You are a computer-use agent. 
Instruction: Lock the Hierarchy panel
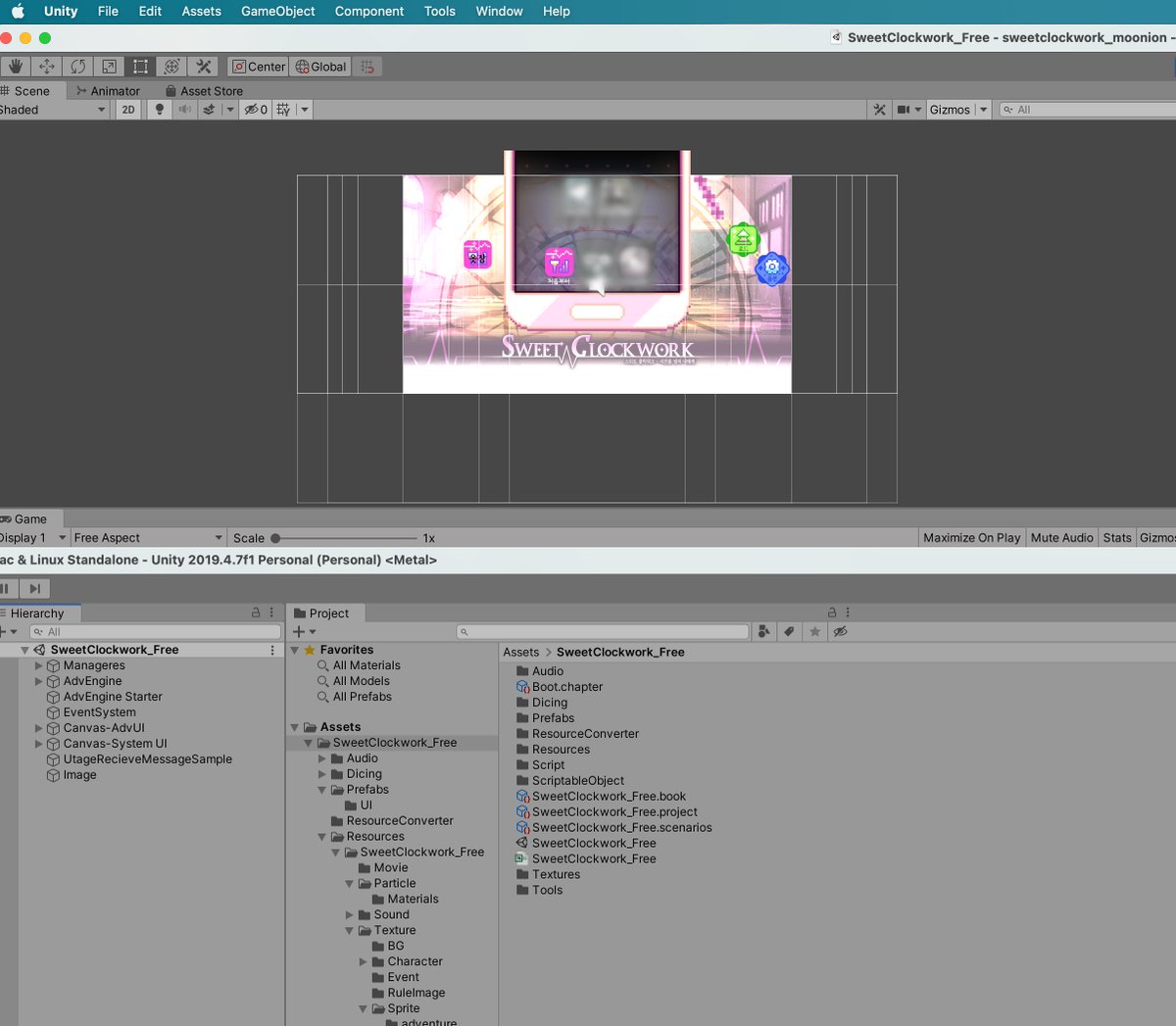pos(256,612)
